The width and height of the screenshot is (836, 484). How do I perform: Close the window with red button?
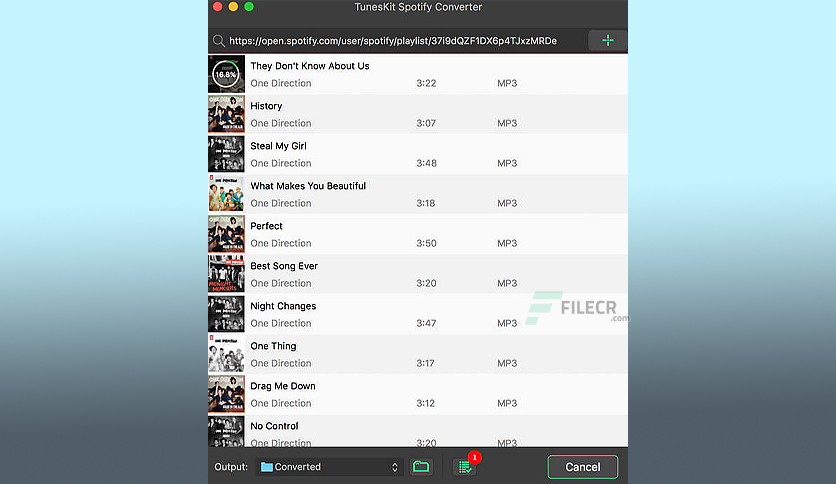(218, 6)
